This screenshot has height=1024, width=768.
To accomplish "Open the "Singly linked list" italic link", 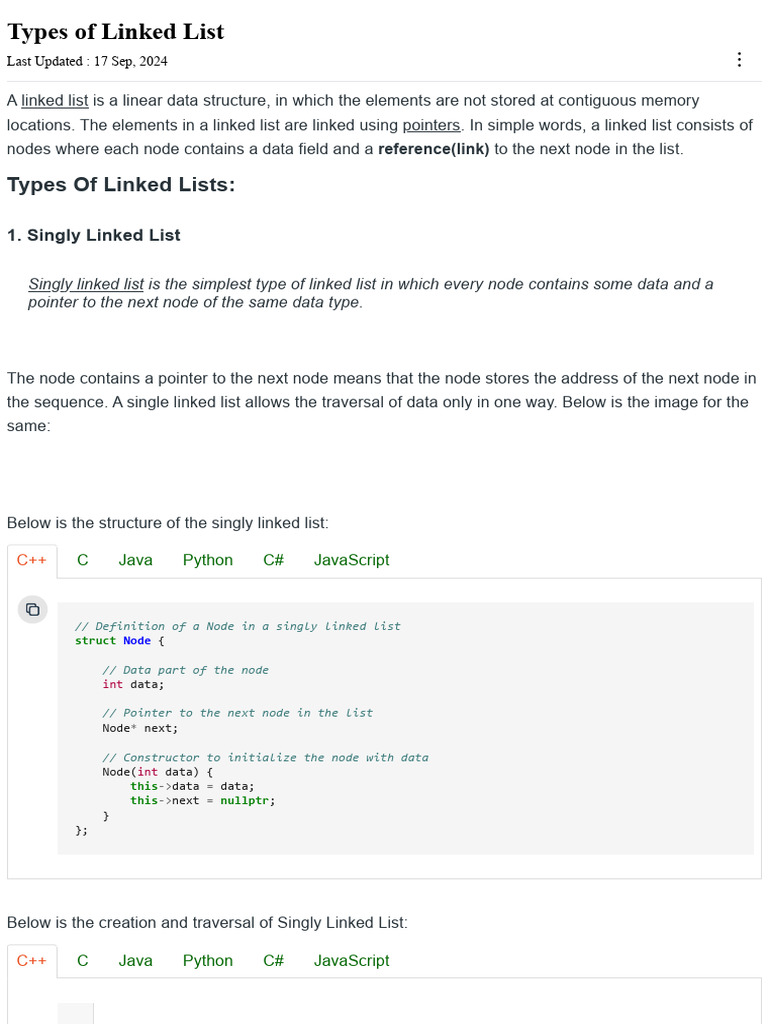I will (86, 284).
